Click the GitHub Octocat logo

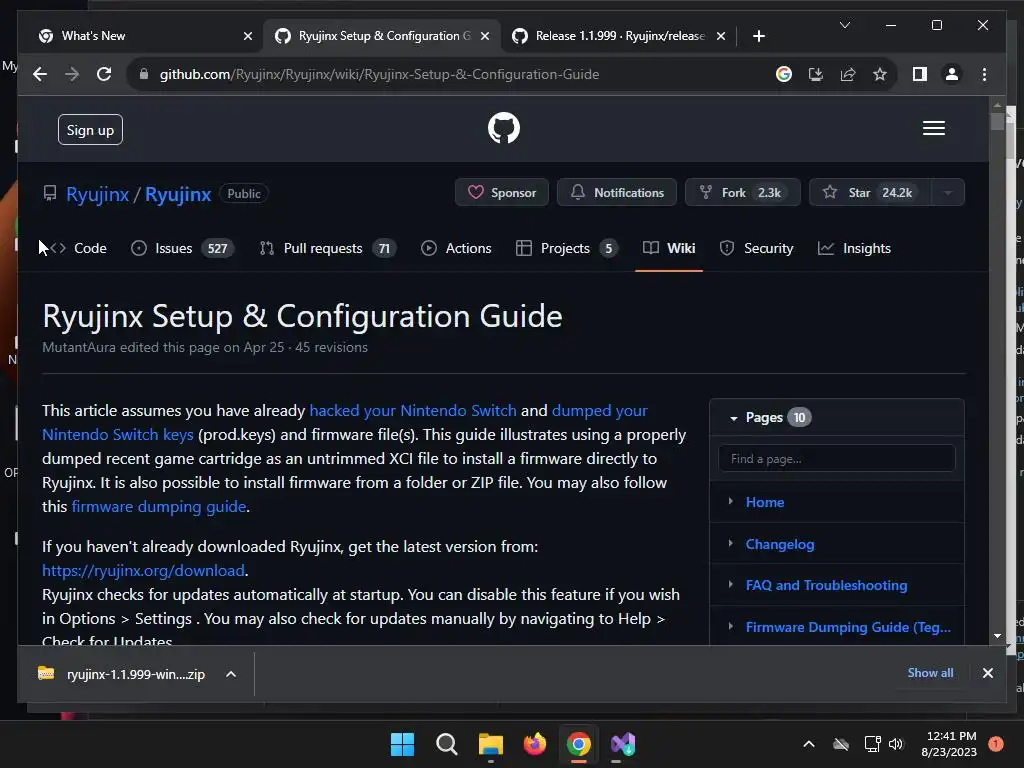coord(504,128)
